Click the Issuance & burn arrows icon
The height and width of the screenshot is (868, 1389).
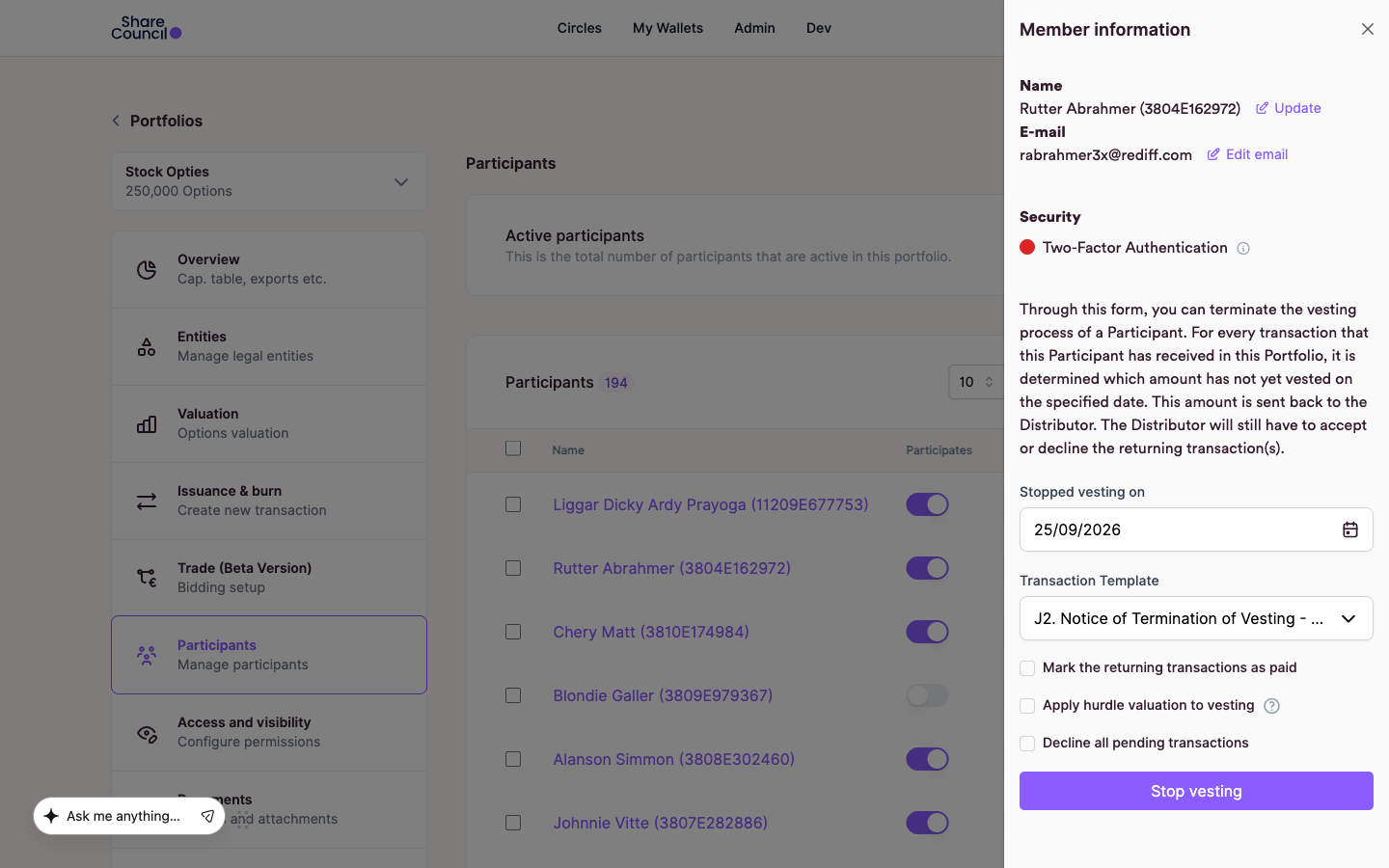[x=147, y=501]
